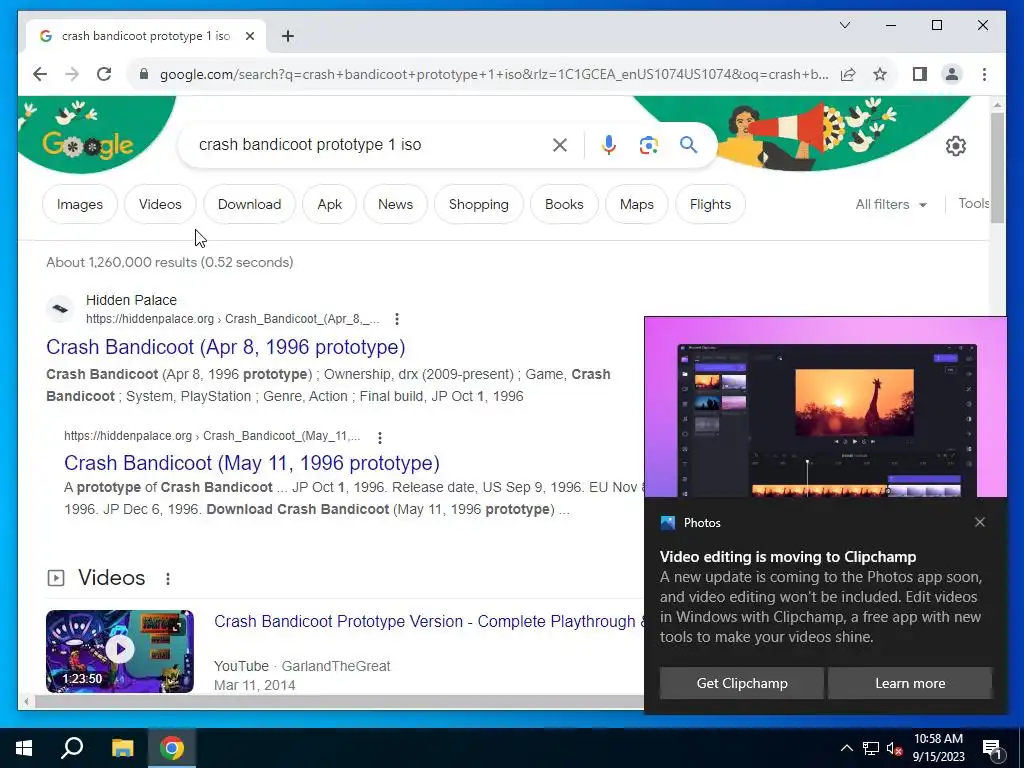The height and width of the screenshot is (768, 1024).
Task: Click the "Videos" section heading
Action: pyautogui.click(x=112, y=578)
